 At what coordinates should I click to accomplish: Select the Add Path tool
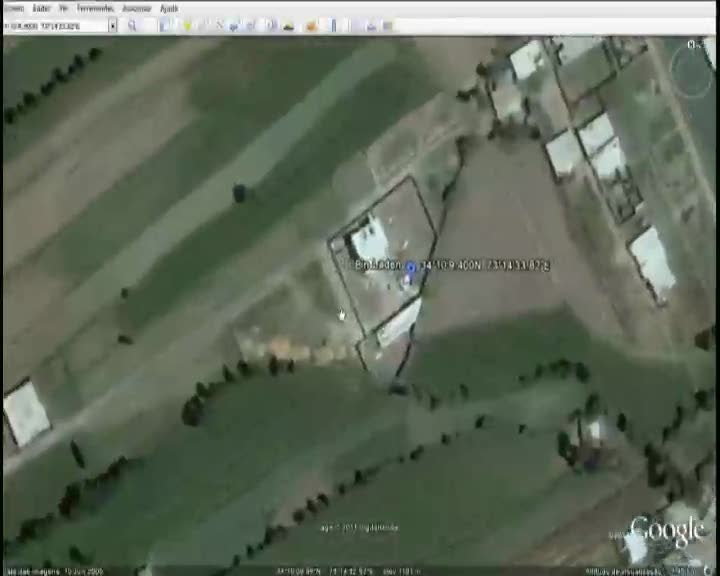point(218,25)
